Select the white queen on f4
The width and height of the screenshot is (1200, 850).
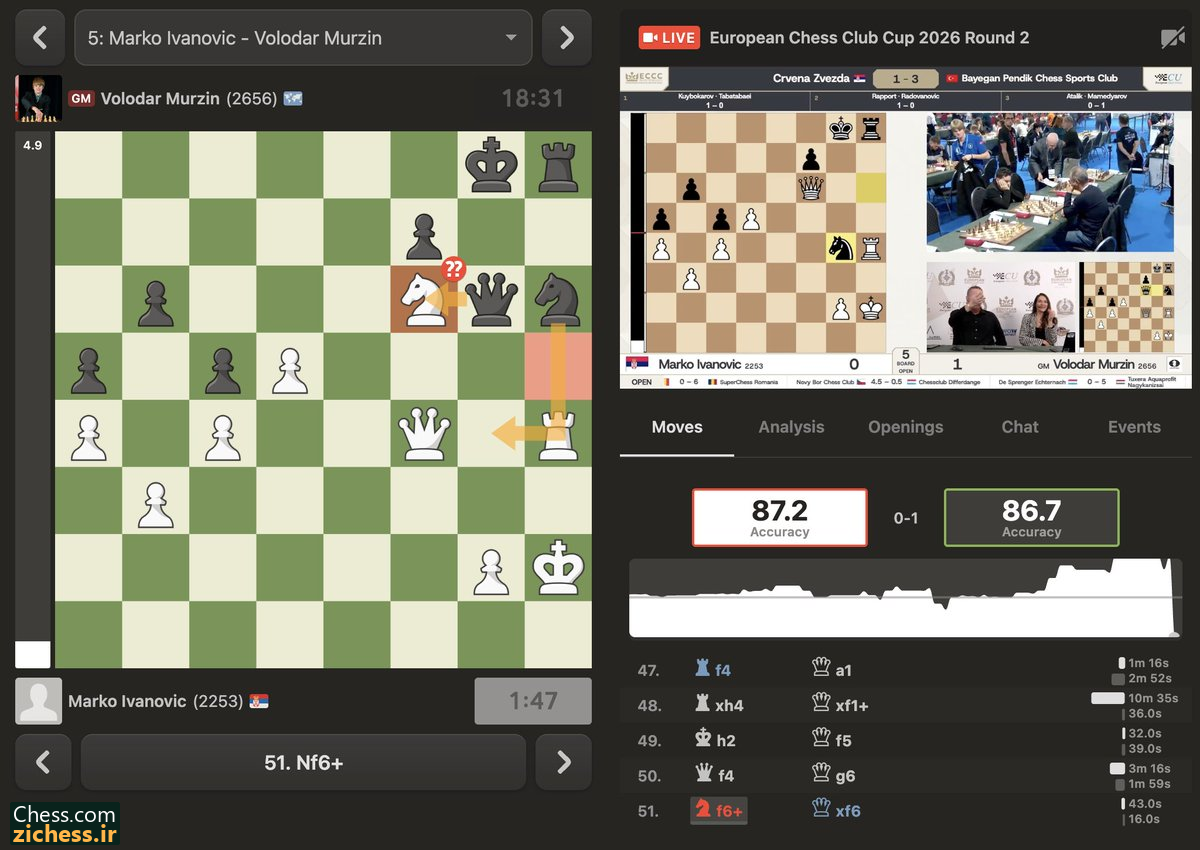tap(424, 433)
